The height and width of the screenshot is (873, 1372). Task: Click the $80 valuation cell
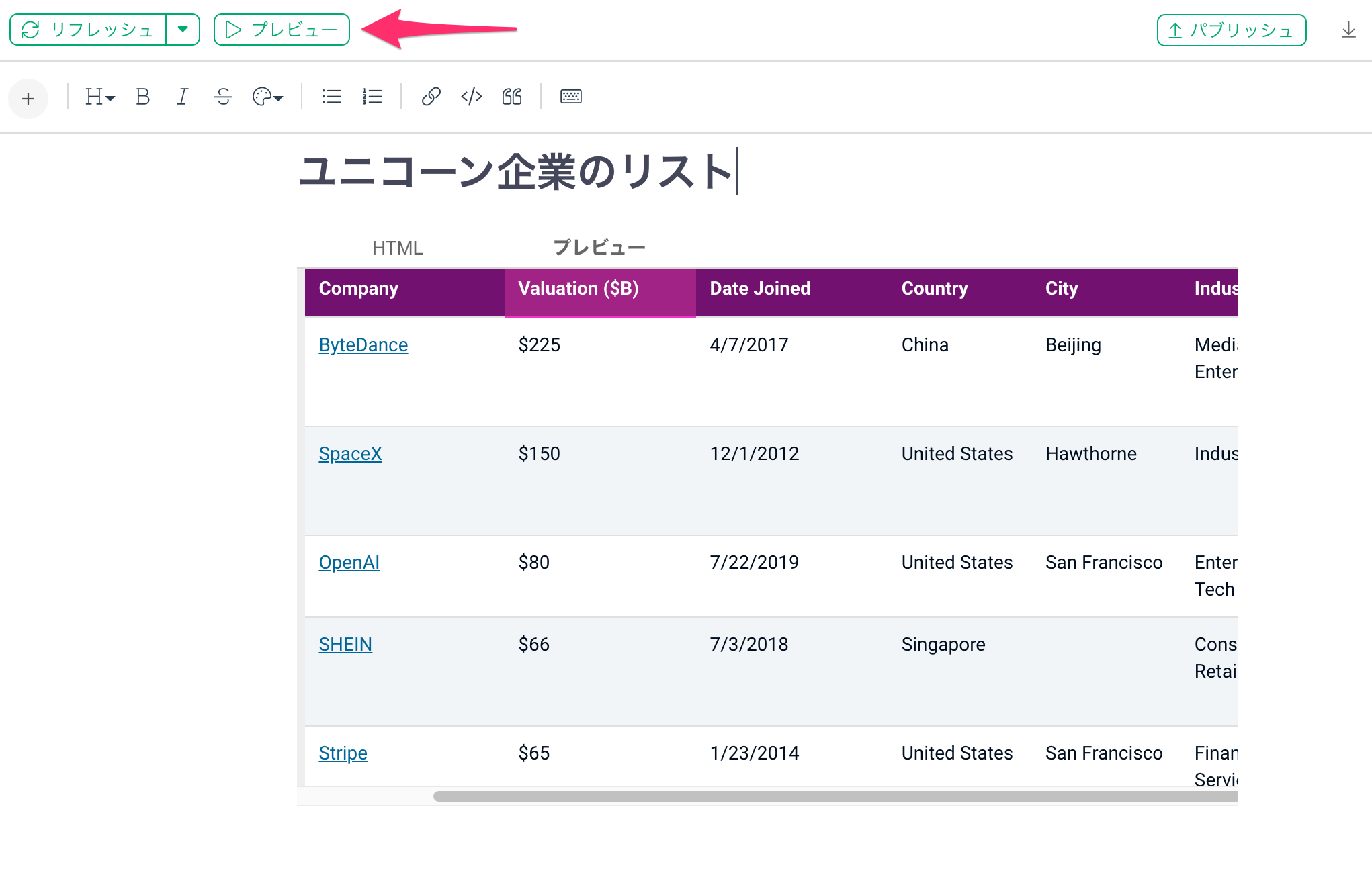coord(534,563)
